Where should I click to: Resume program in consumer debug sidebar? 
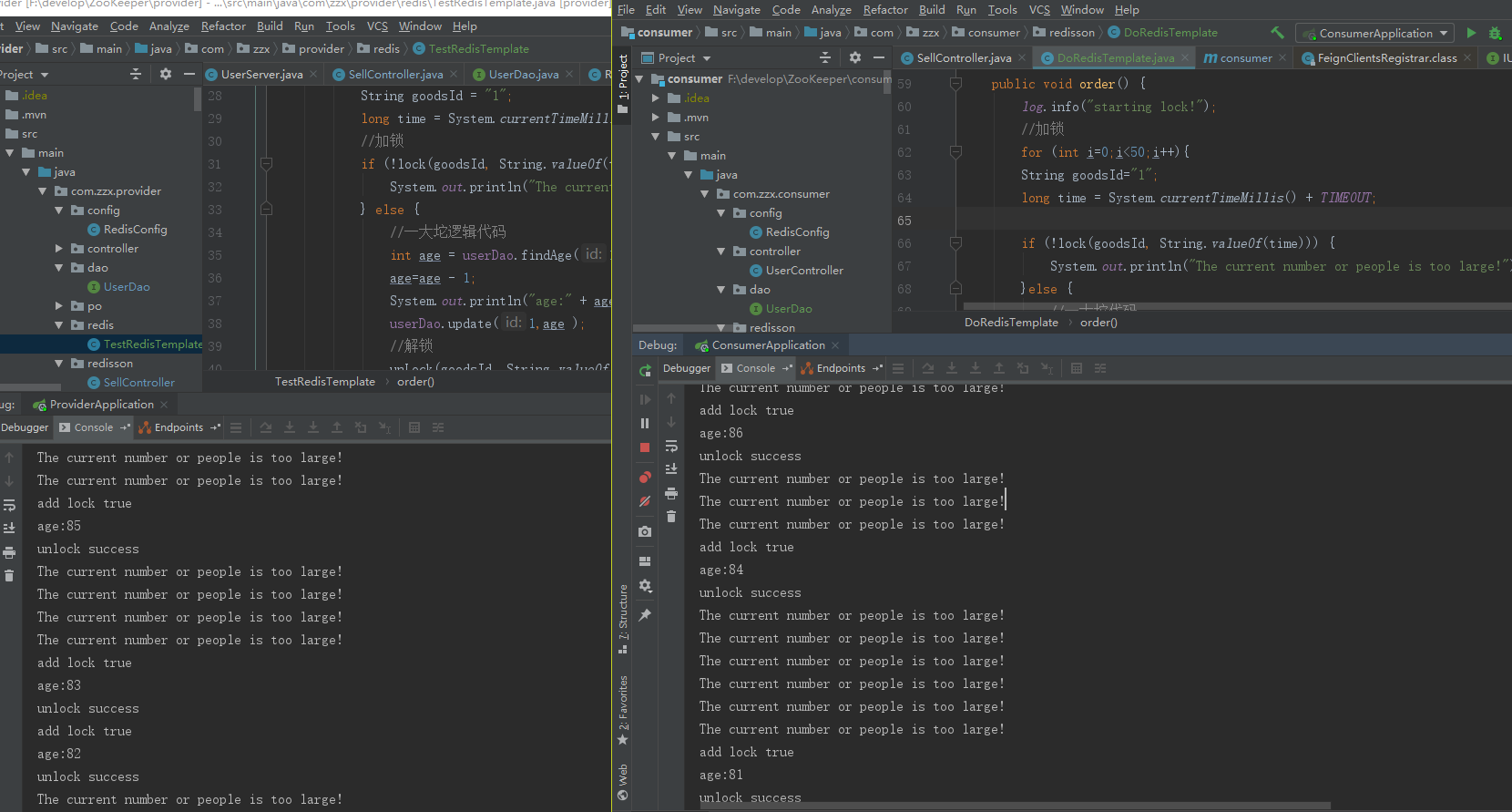click(645, 399)
